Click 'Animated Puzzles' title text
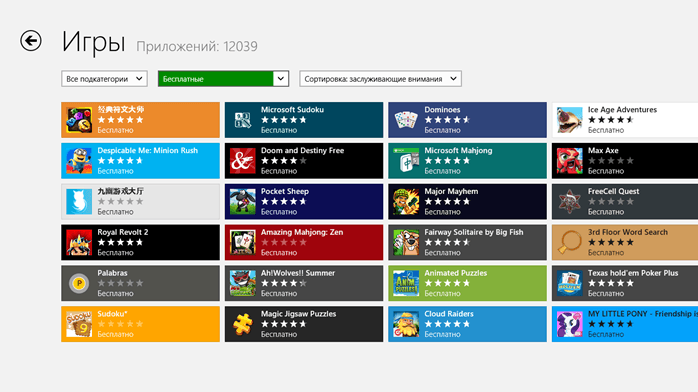 pyautogui.click(x=455, y=273)
